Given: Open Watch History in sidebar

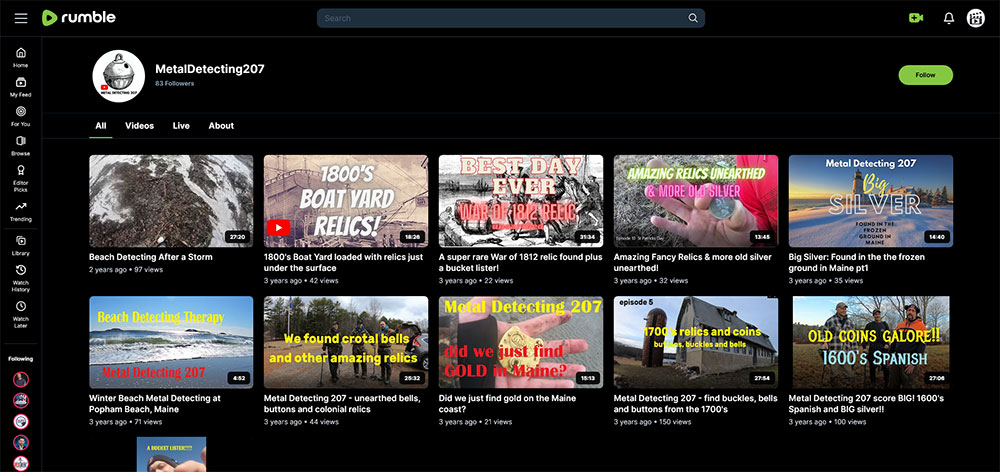Looking at the screenshot, I should 21,278.
